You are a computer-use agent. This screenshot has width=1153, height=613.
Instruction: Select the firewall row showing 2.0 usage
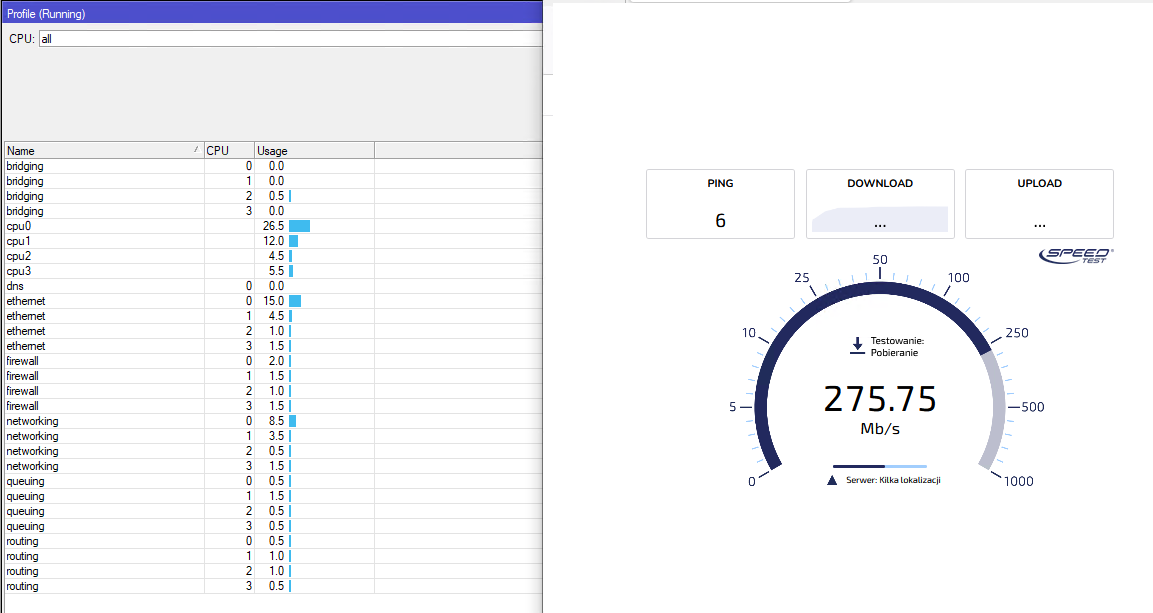click(x=274, y=361)
